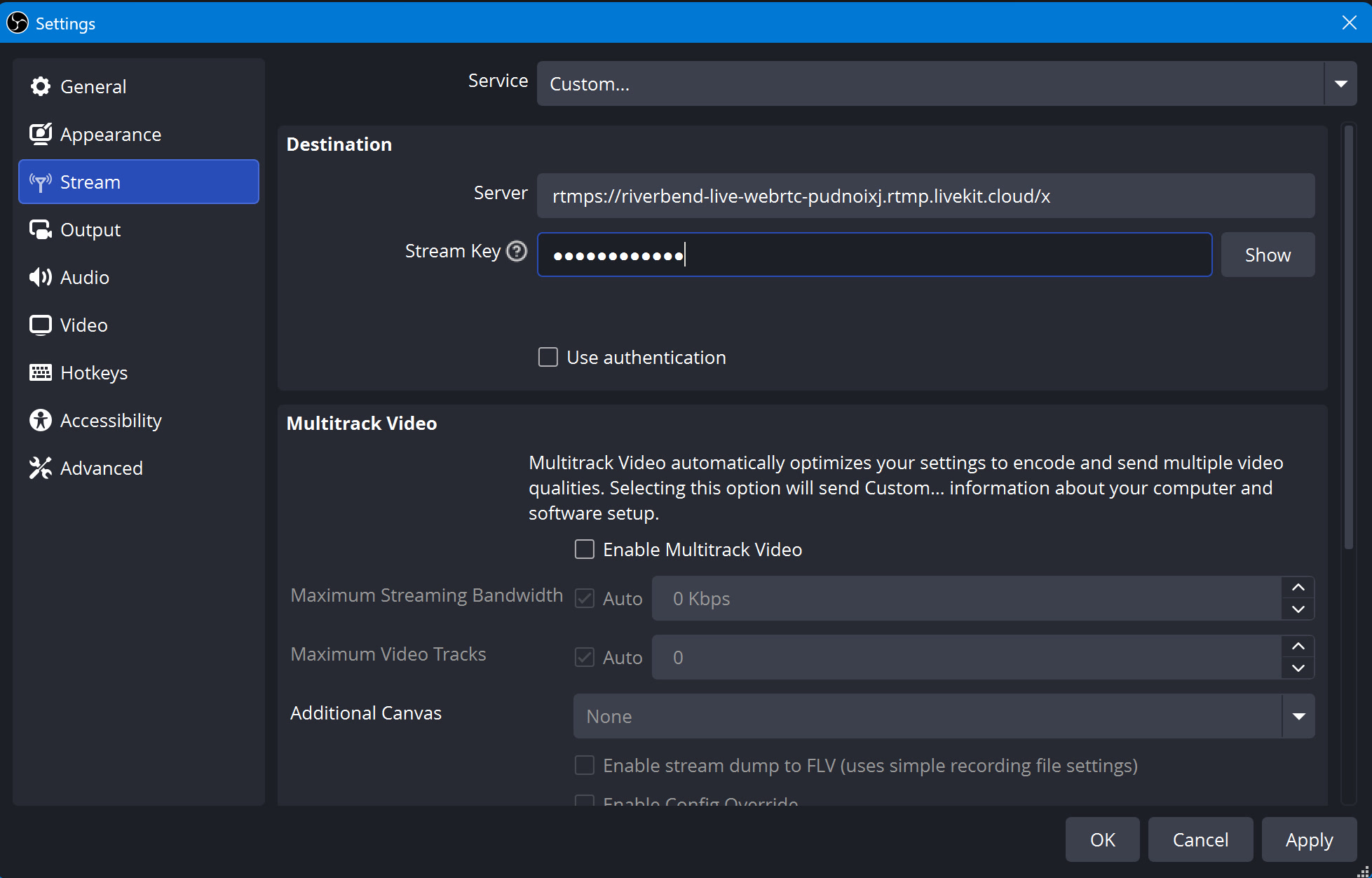This screenshot has height=878, width=1372.
Task: Click the Appearance monitor-brush icon
Action: [41, 134]
